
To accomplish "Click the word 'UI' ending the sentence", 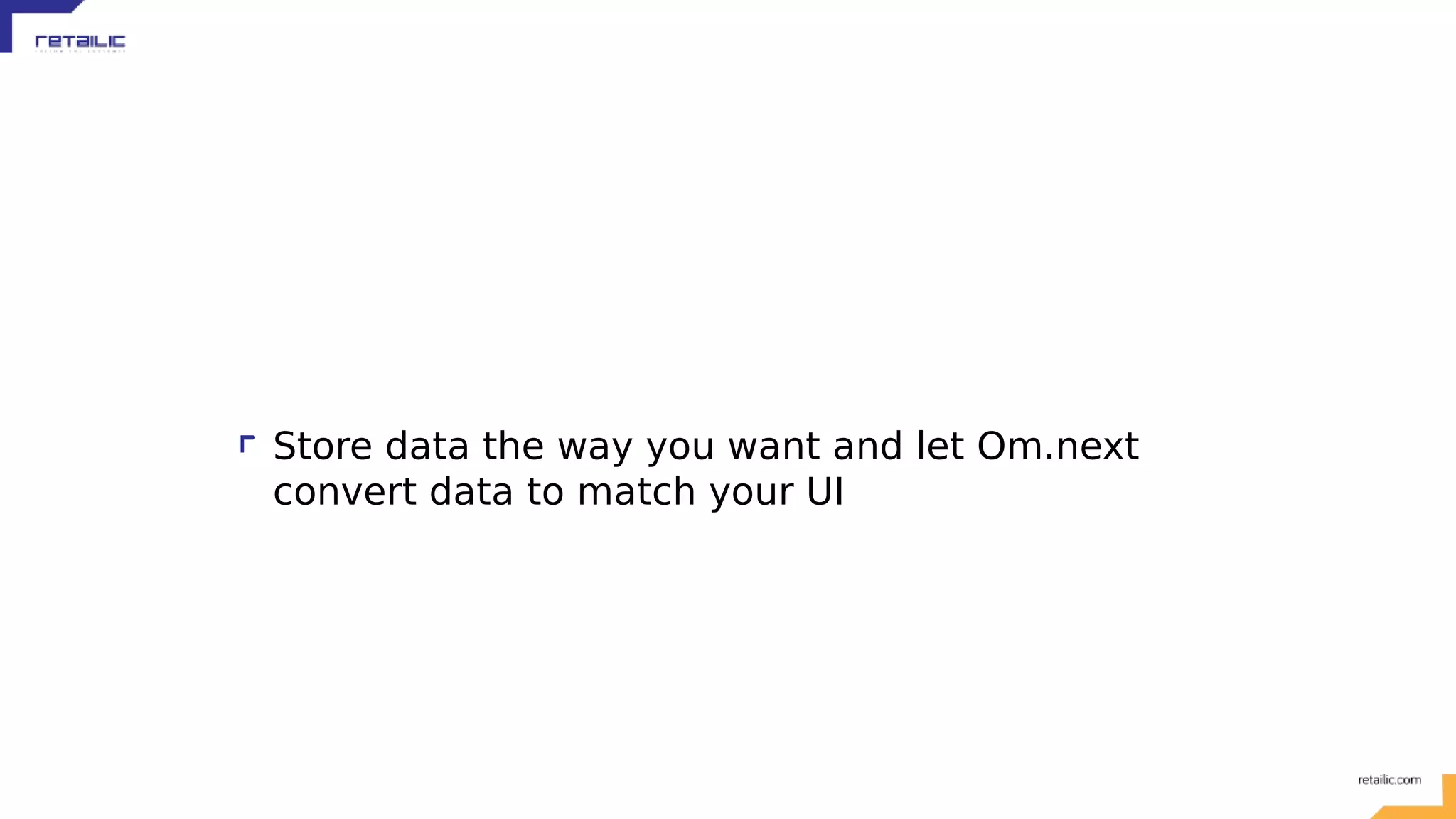I will (825, 492).
